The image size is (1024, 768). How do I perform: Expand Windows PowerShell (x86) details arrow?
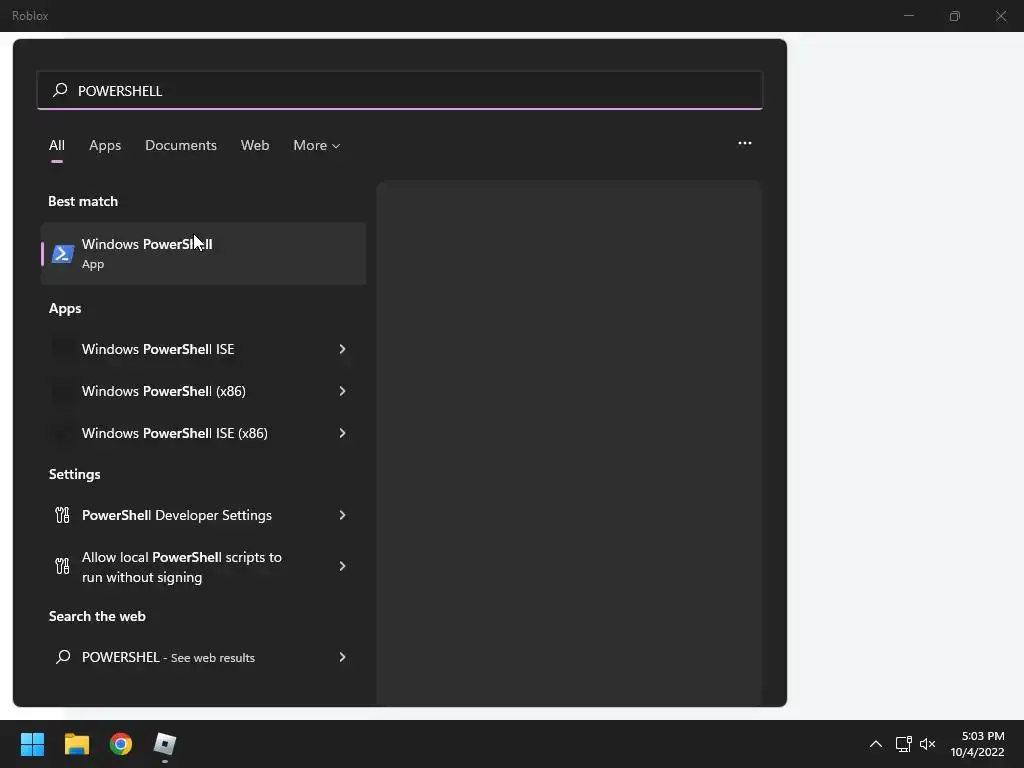342,391
